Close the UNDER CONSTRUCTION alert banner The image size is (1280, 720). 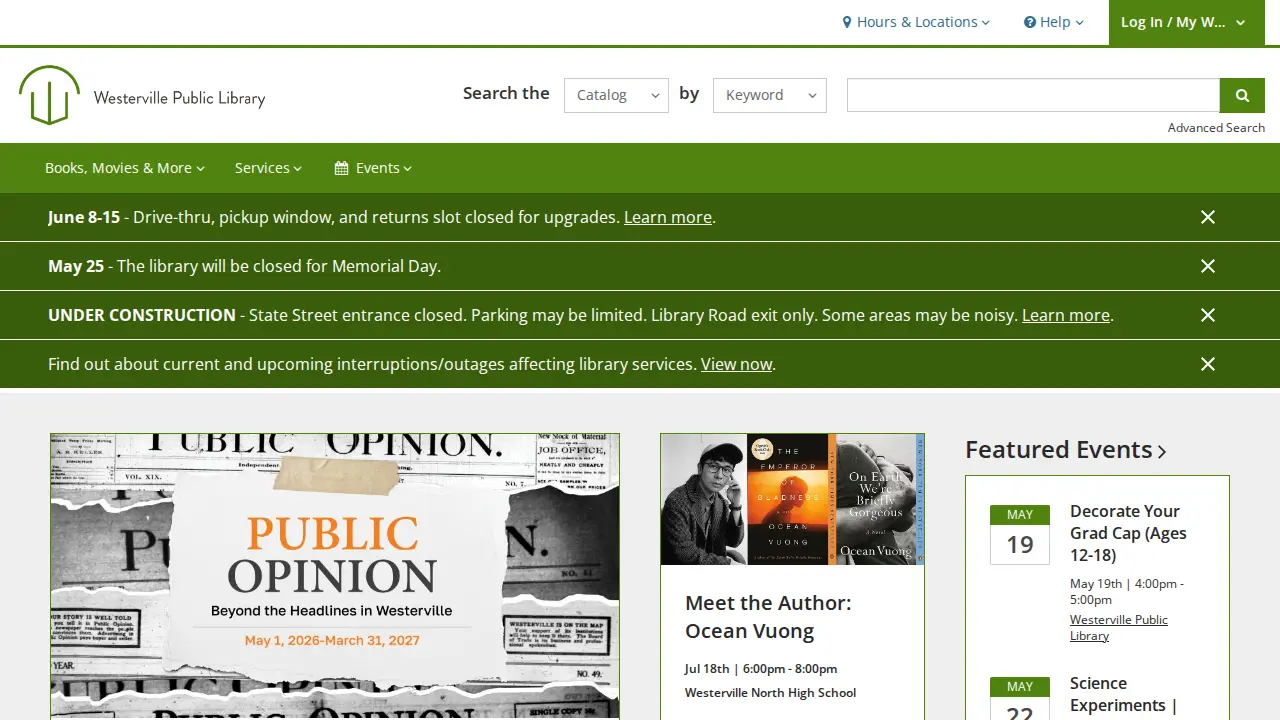point(1208,315)
